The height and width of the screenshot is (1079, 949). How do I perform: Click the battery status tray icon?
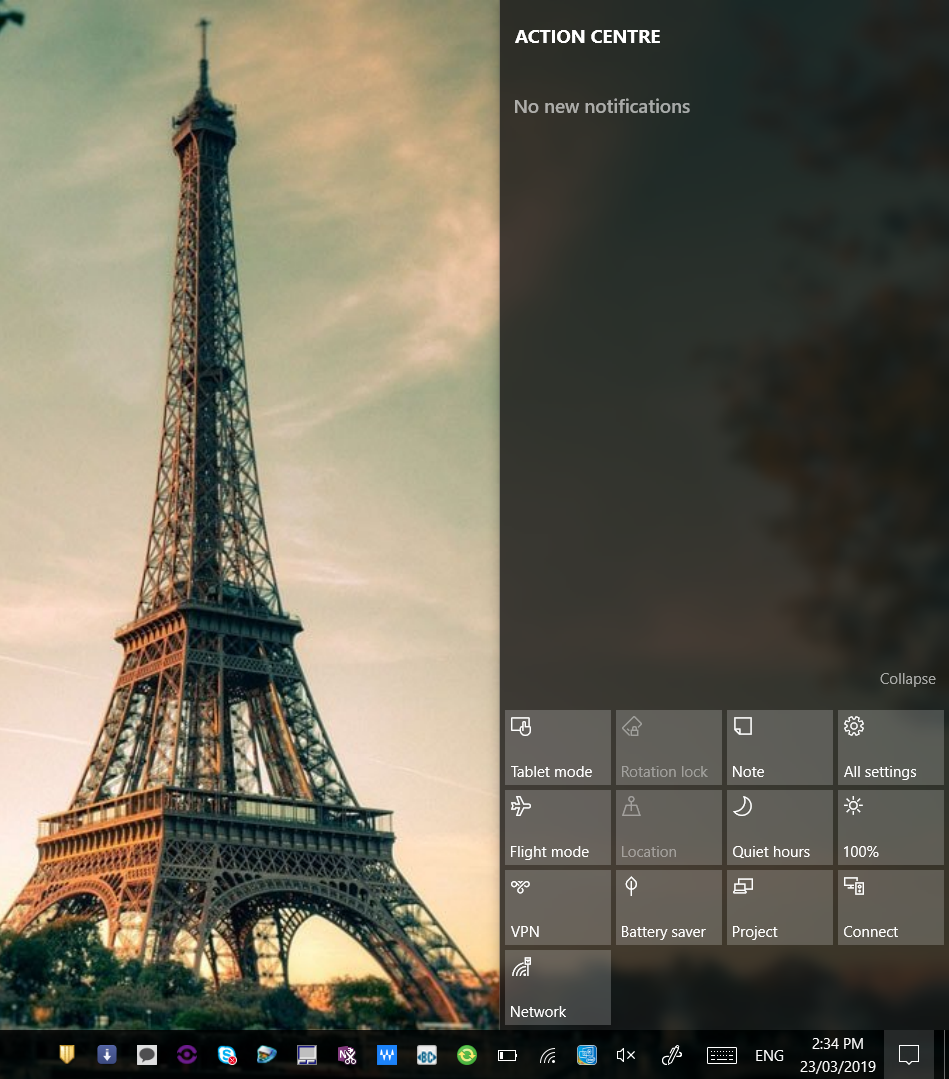pyautogui.click(x=507, y=1055)
